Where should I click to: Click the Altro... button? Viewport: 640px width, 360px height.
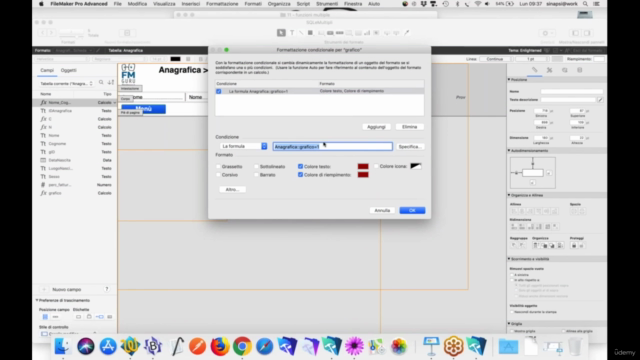coord(232,189)
